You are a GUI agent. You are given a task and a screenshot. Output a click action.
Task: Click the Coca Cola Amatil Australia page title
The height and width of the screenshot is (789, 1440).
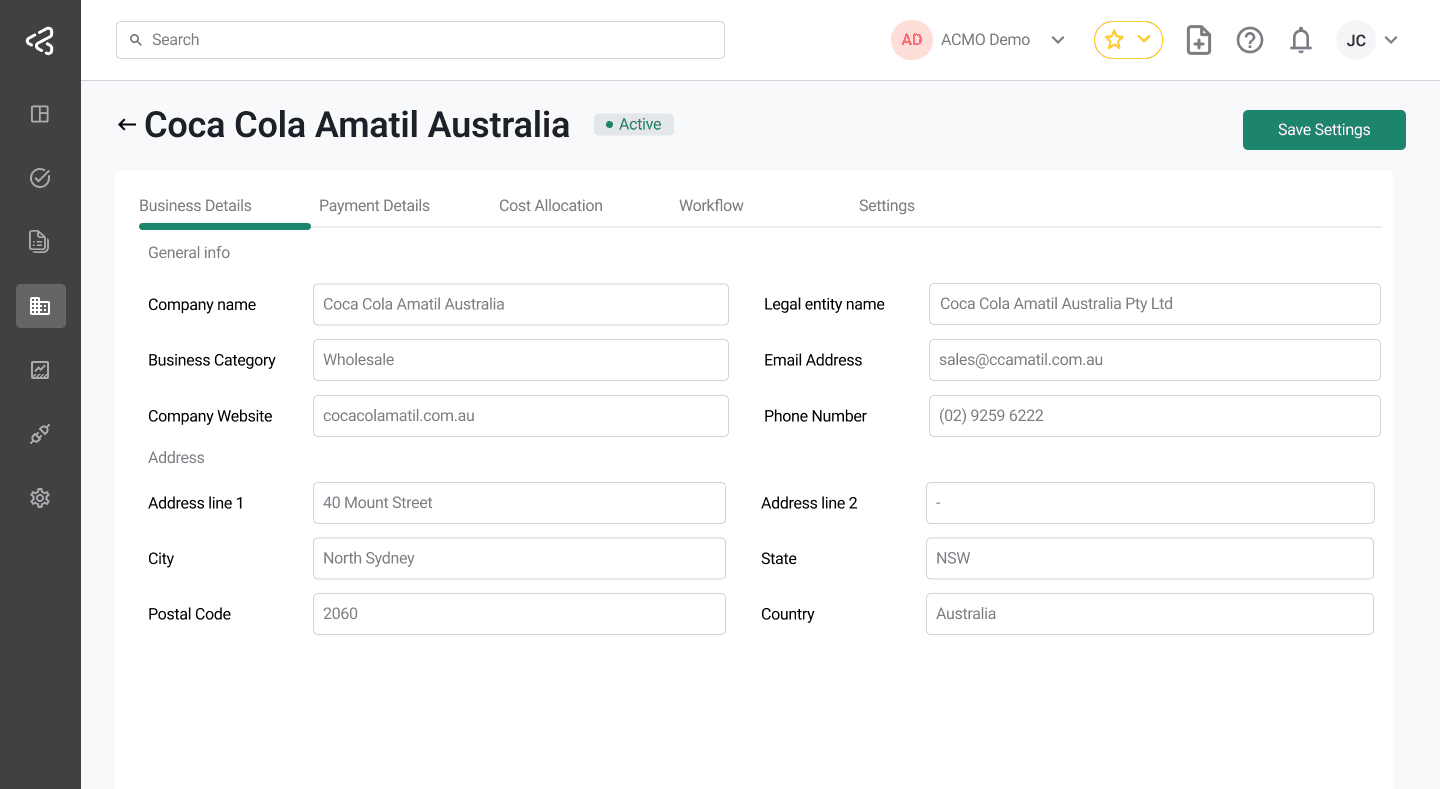click(357, 125)
